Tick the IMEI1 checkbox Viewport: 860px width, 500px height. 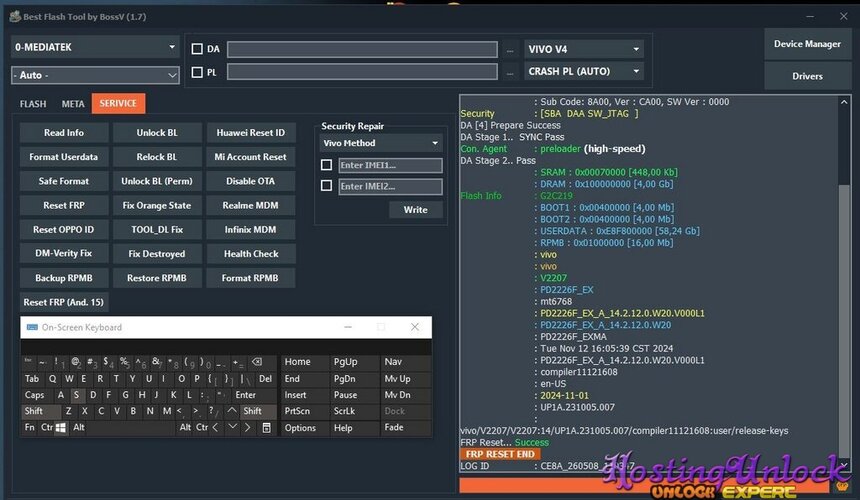[326, 165]
